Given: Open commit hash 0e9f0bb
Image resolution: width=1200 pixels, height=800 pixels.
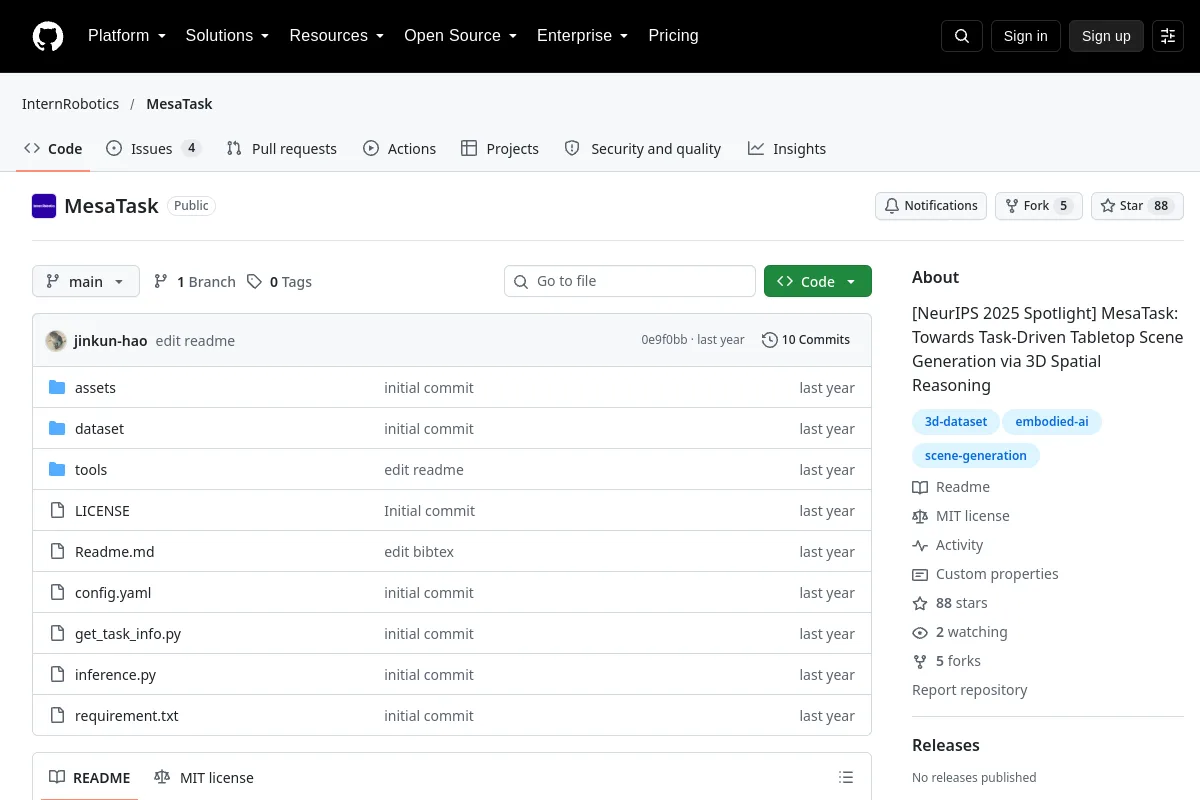Looking at the screenshot, I should (664, 340).
